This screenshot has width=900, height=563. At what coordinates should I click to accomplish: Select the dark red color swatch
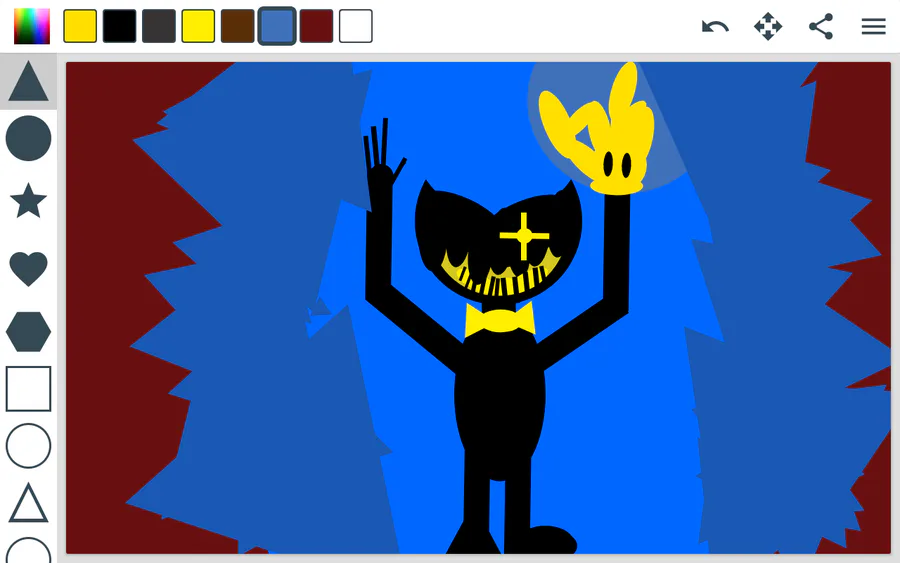[x=316, y=26]
